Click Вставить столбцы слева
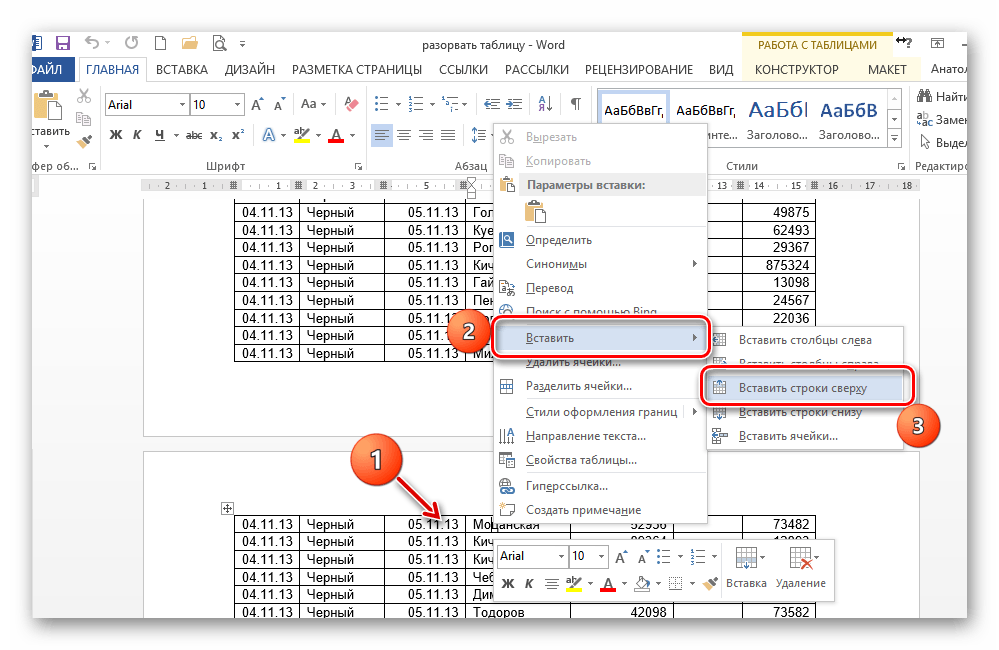Viewport: 999px width, 650px height. (x=805, y=340)
